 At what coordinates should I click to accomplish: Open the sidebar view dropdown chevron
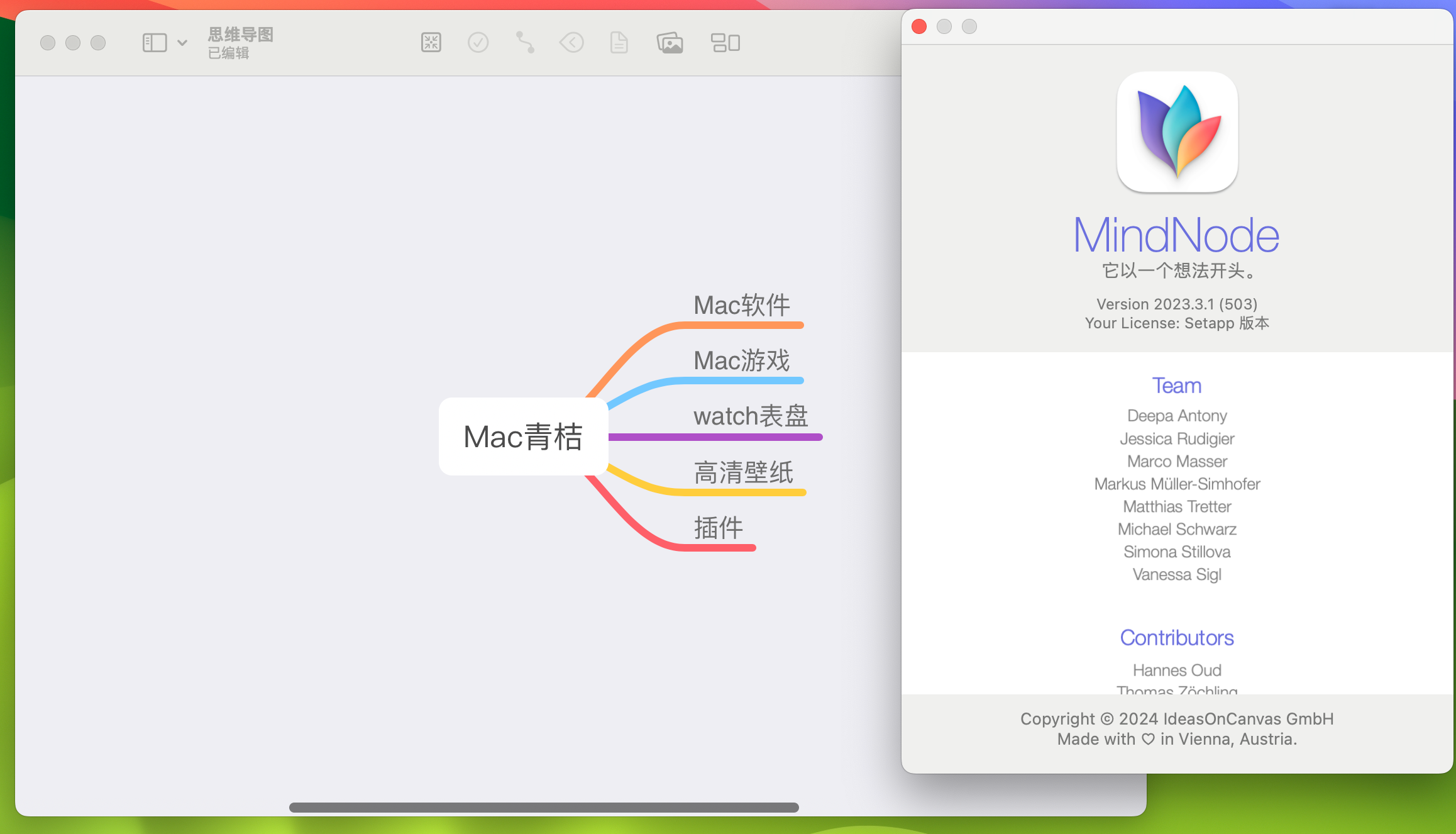[182, 43]
